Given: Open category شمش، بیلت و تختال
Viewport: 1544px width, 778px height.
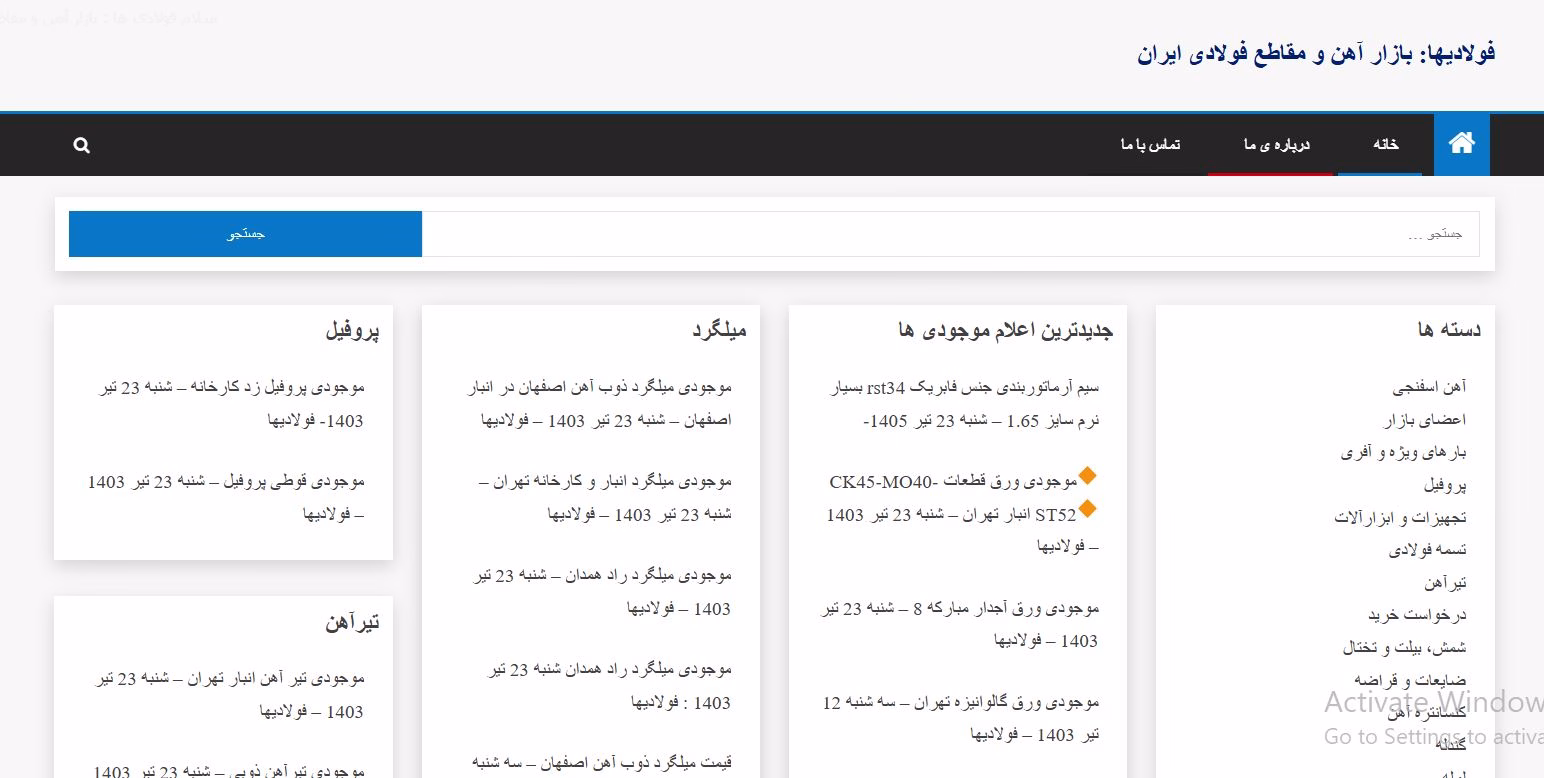Looking at the screenshot, I should point(1404,647).
